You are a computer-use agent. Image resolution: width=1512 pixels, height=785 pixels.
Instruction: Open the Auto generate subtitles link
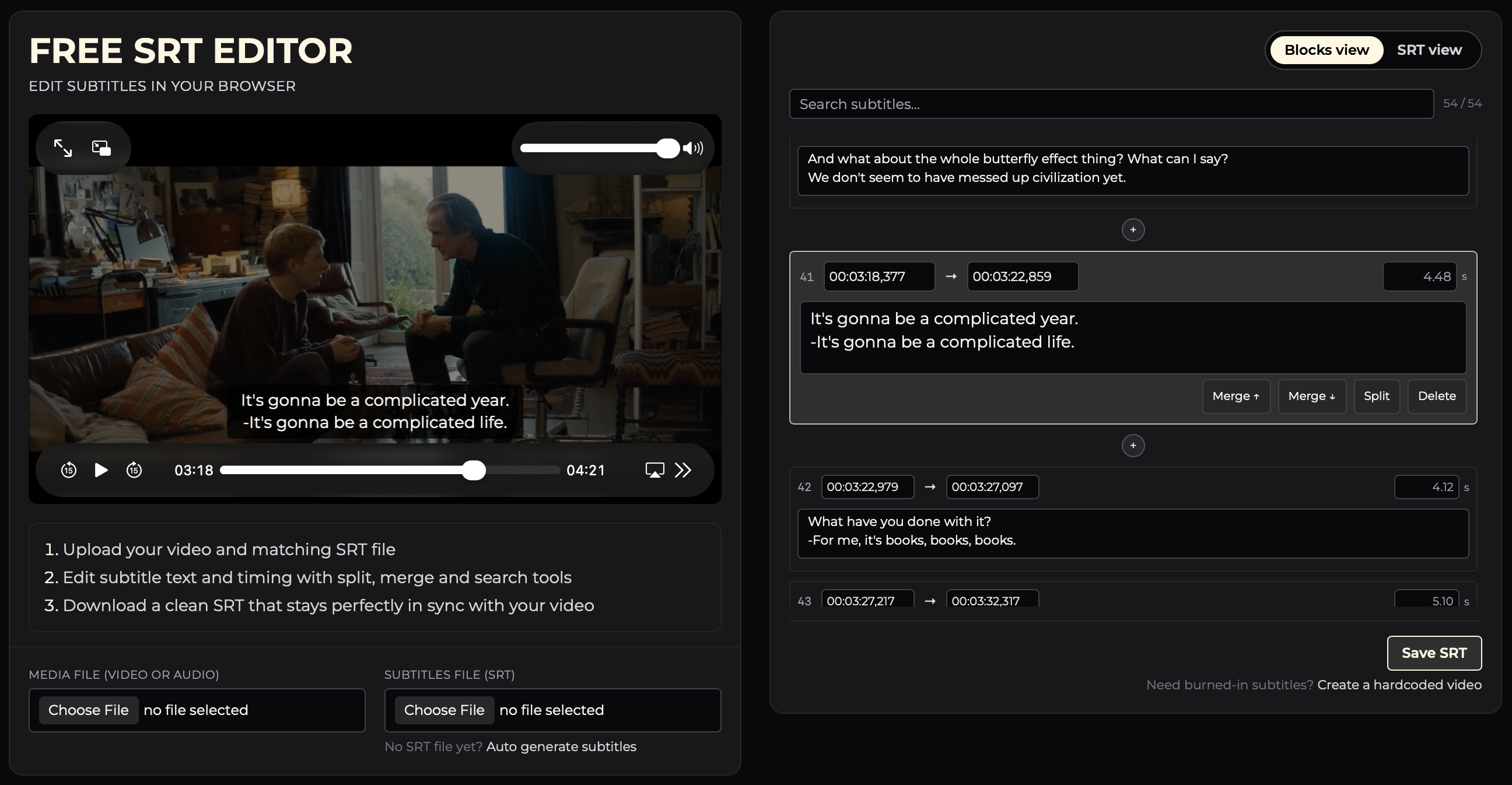[x=561, y=747]
